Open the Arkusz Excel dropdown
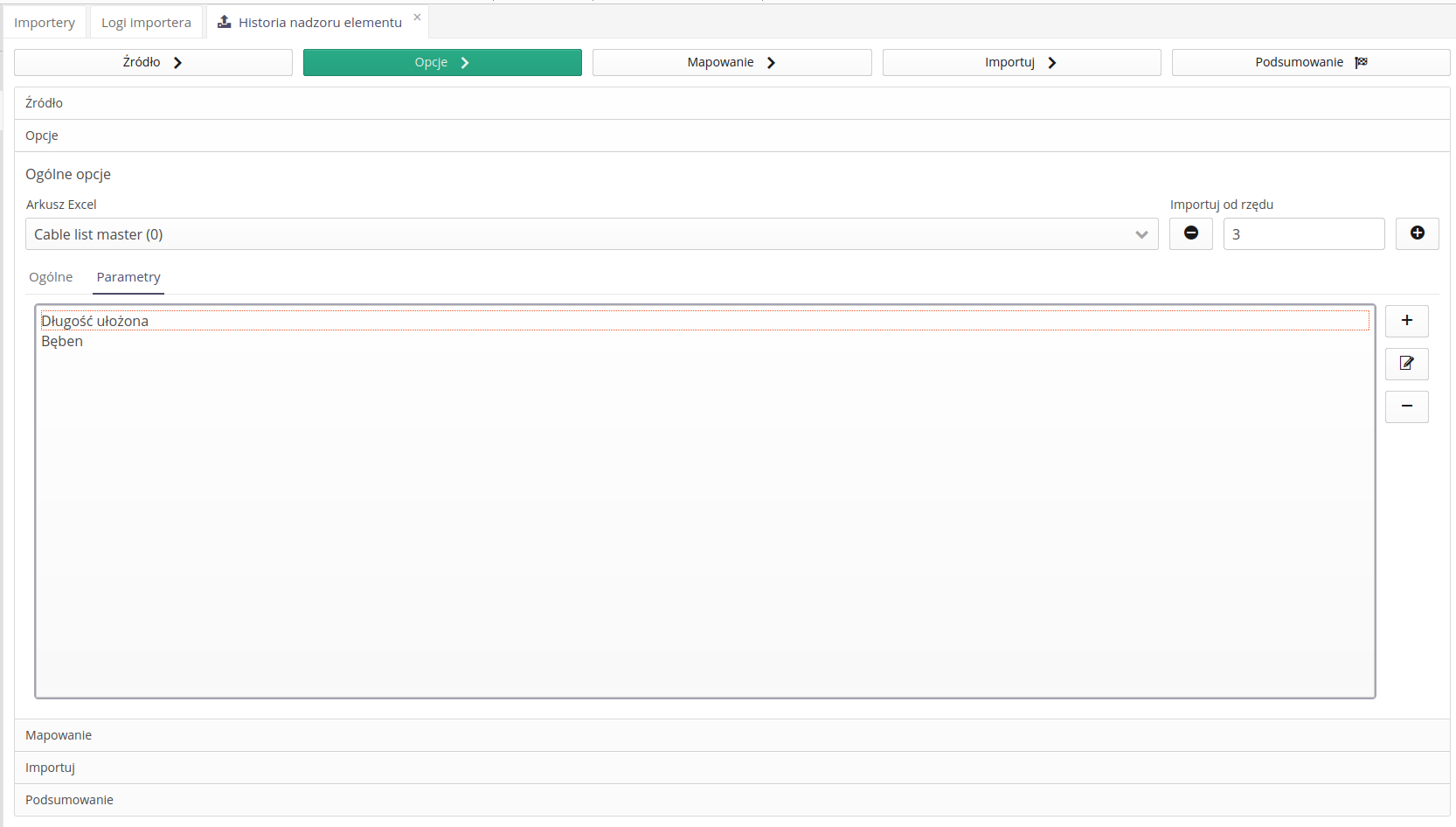Image resolution: width=1456 pixels, height=827 pixels. 1141,234
